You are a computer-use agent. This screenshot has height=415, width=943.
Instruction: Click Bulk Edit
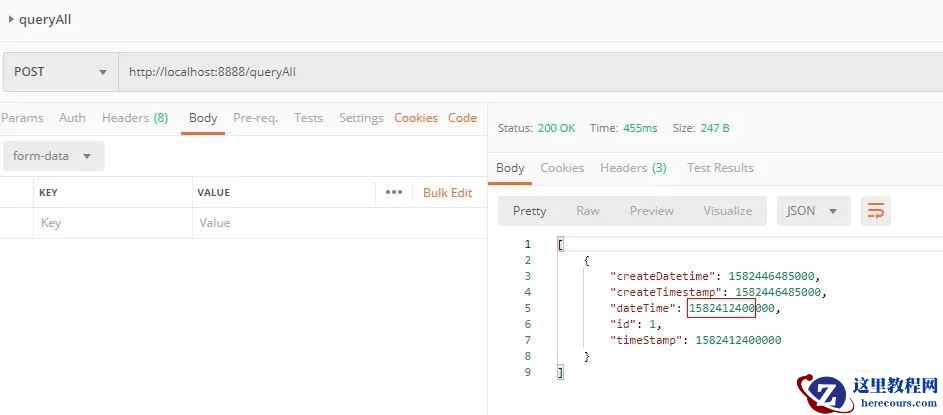click(x=447, y=192)
